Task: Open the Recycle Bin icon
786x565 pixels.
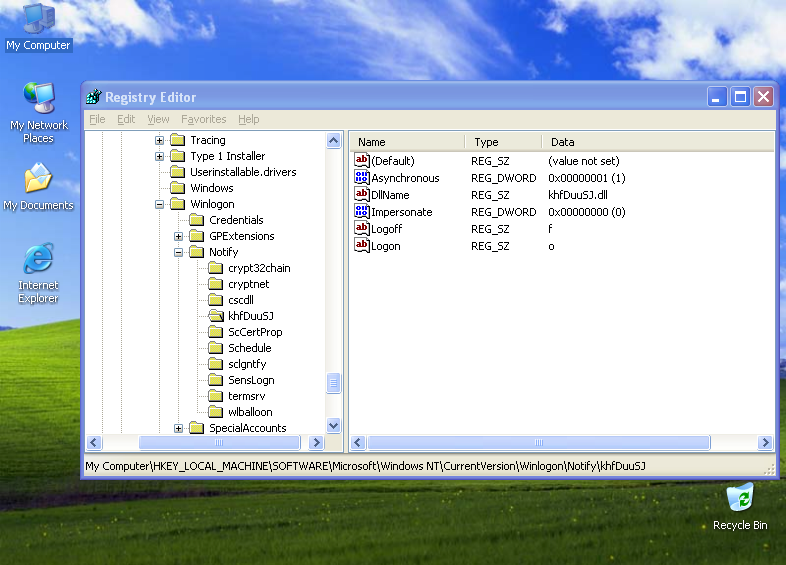Action: click(740, 507)
